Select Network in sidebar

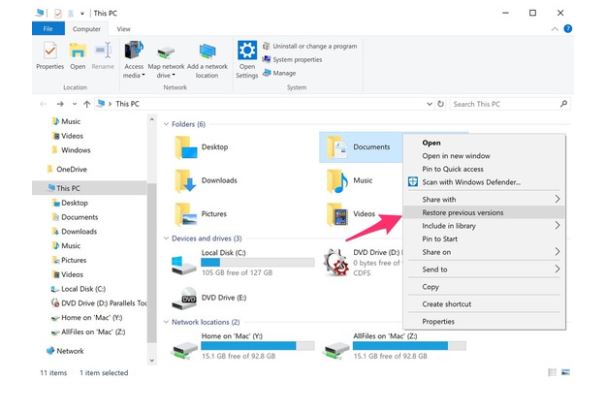(65, 351)
